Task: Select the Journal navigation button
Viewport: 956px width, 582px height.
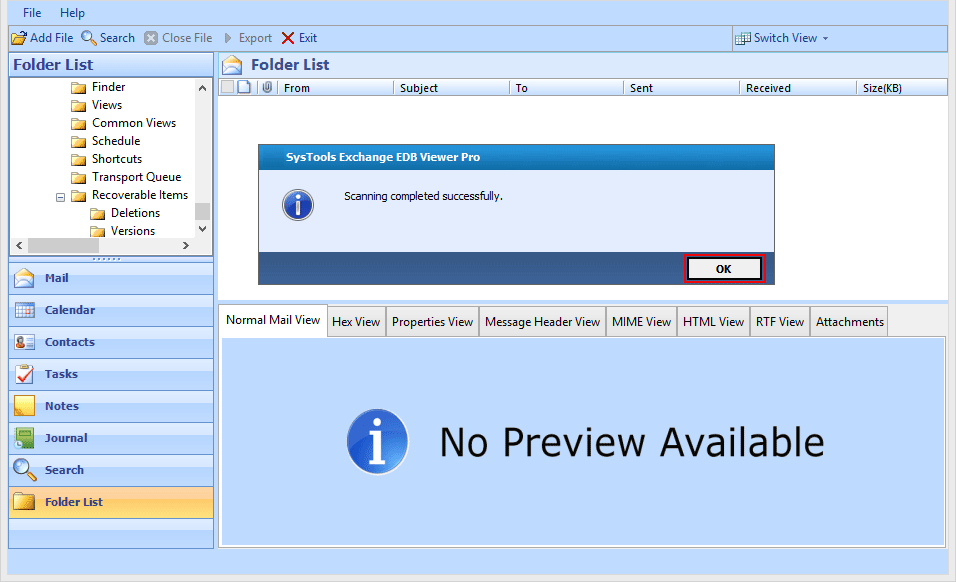Action: pos(111,438)
